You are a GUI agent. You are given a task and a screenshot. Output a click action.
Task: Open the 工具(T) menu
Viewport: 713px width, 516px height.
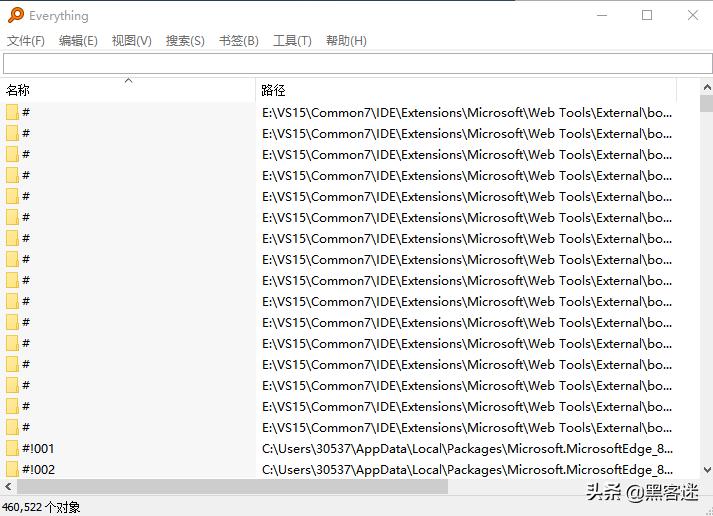coord(292,41)
